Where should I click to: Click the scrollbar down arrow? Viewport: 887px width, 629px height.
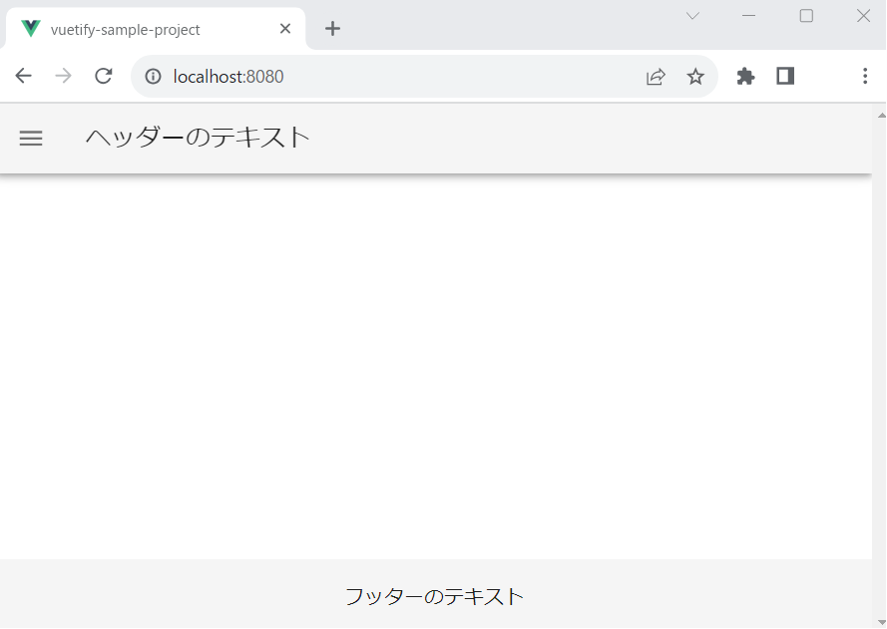(x=881, y=622)
